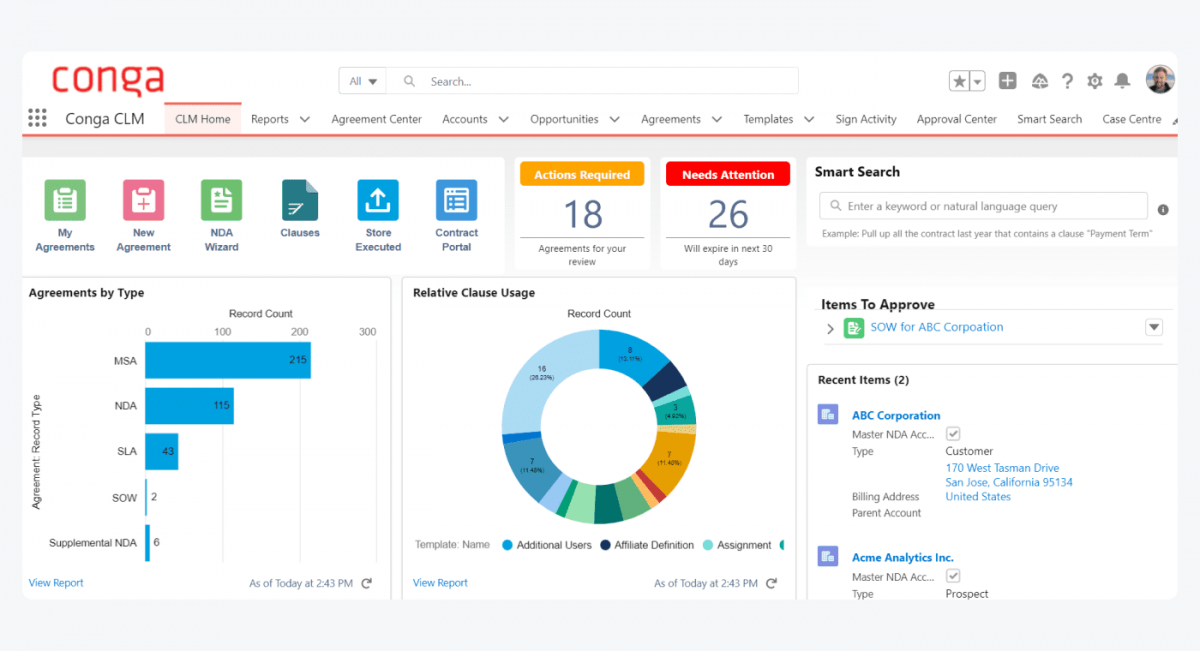The width and height of the screenshot is (1200, 651).
Task: Switch to the Reports tab
Action: click(x=271, y=118)
